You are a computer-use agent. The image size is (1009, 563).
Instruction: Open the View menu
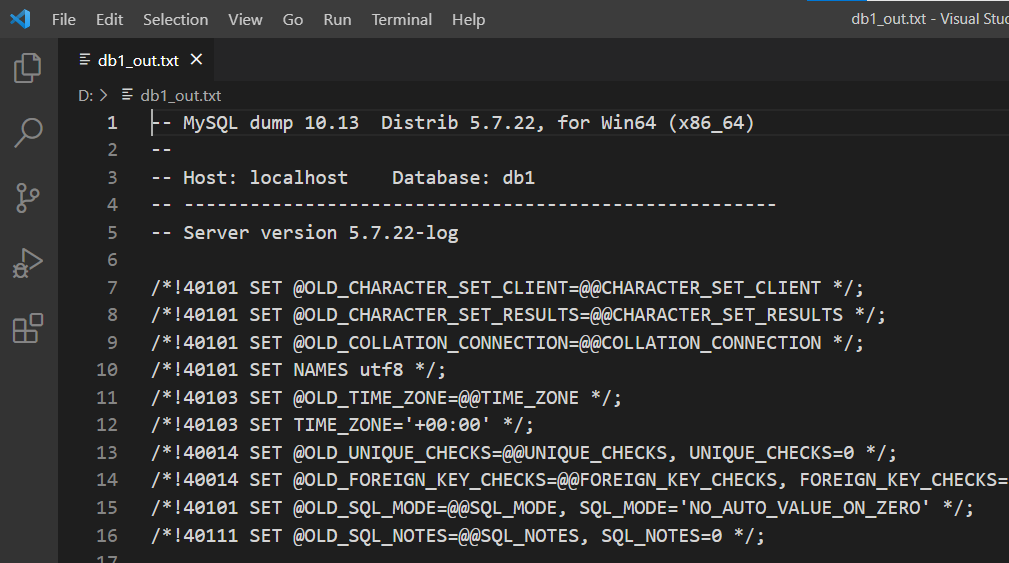pos(245,20)
